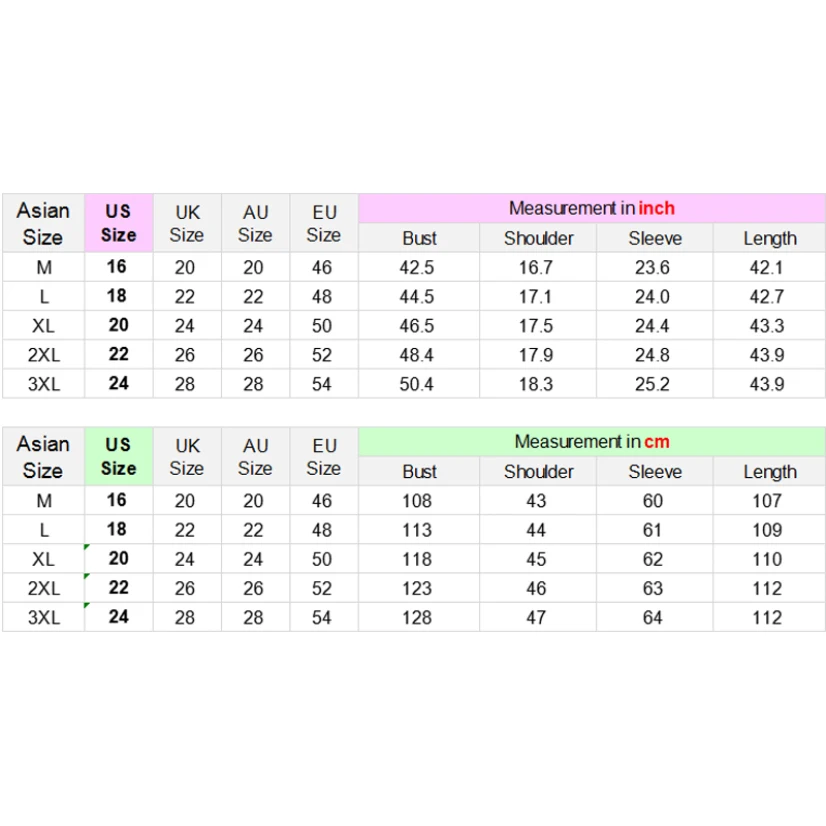Viewport: 826px width, 826px height.
Task: Click the sleeve value 64 cell
Action: (653, 617)
